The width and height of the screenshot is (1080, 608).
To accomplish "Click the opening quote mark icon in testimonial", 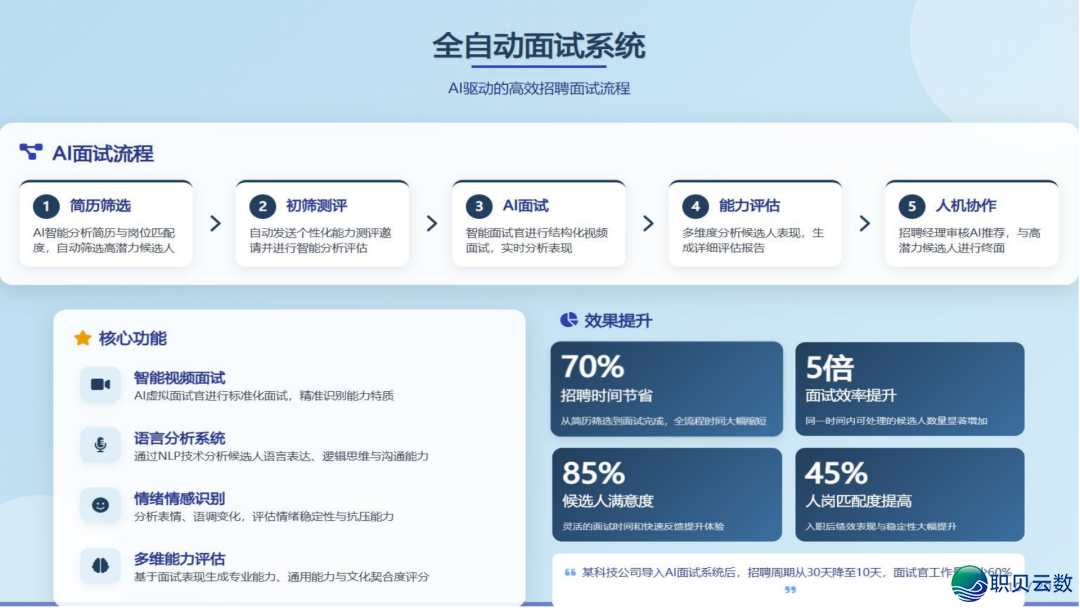I will (570, 572).
